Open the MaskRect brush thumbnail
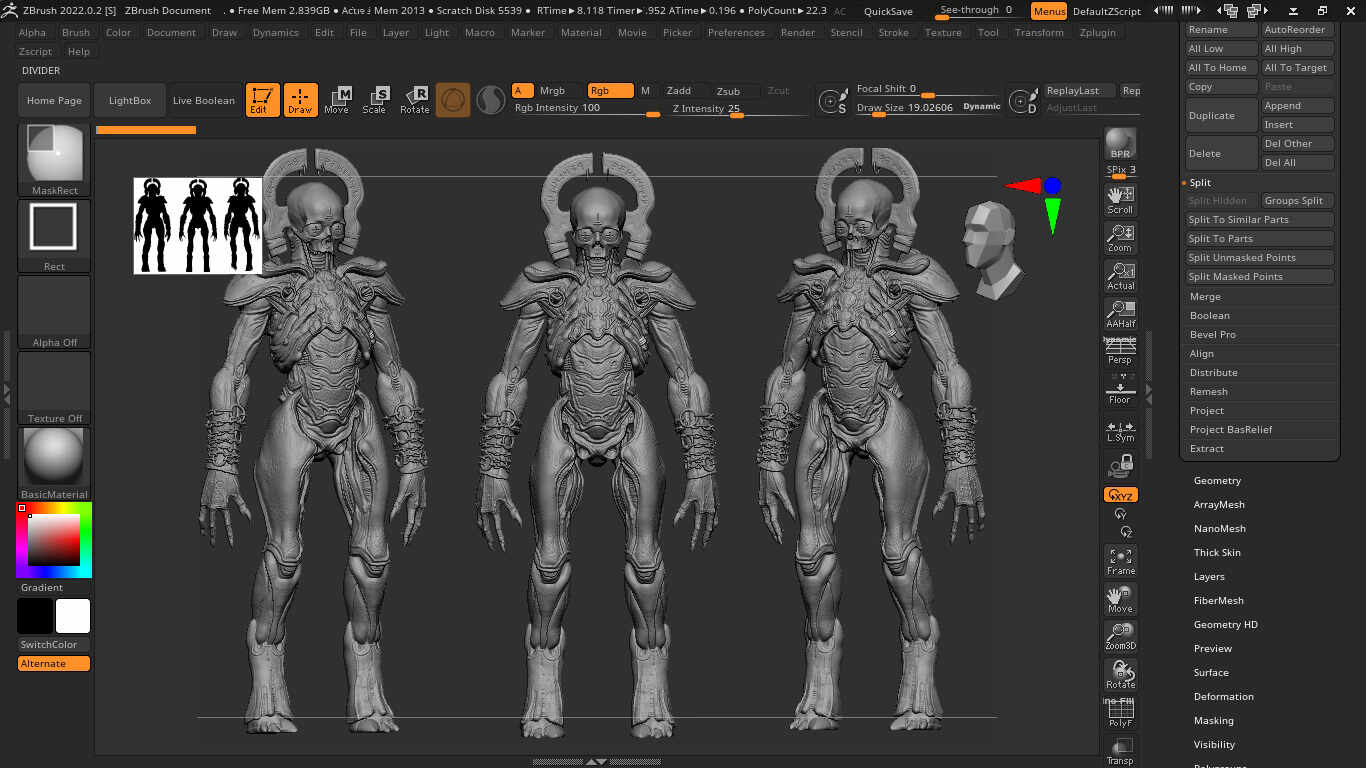The image size is (1366, 768). tap(54, 160)
